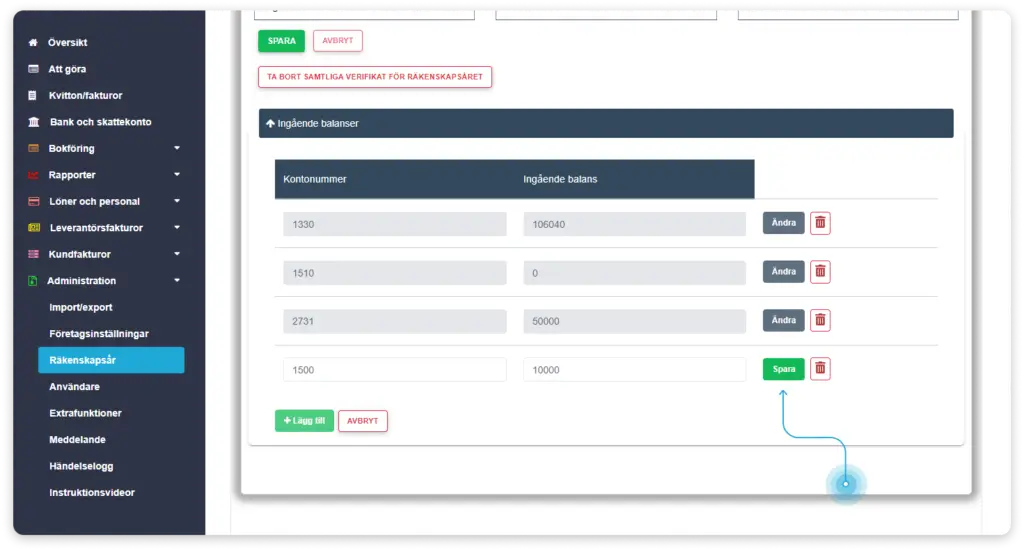The image size is (1024, 551).
Task: Open Användare page
Action: 74,386
